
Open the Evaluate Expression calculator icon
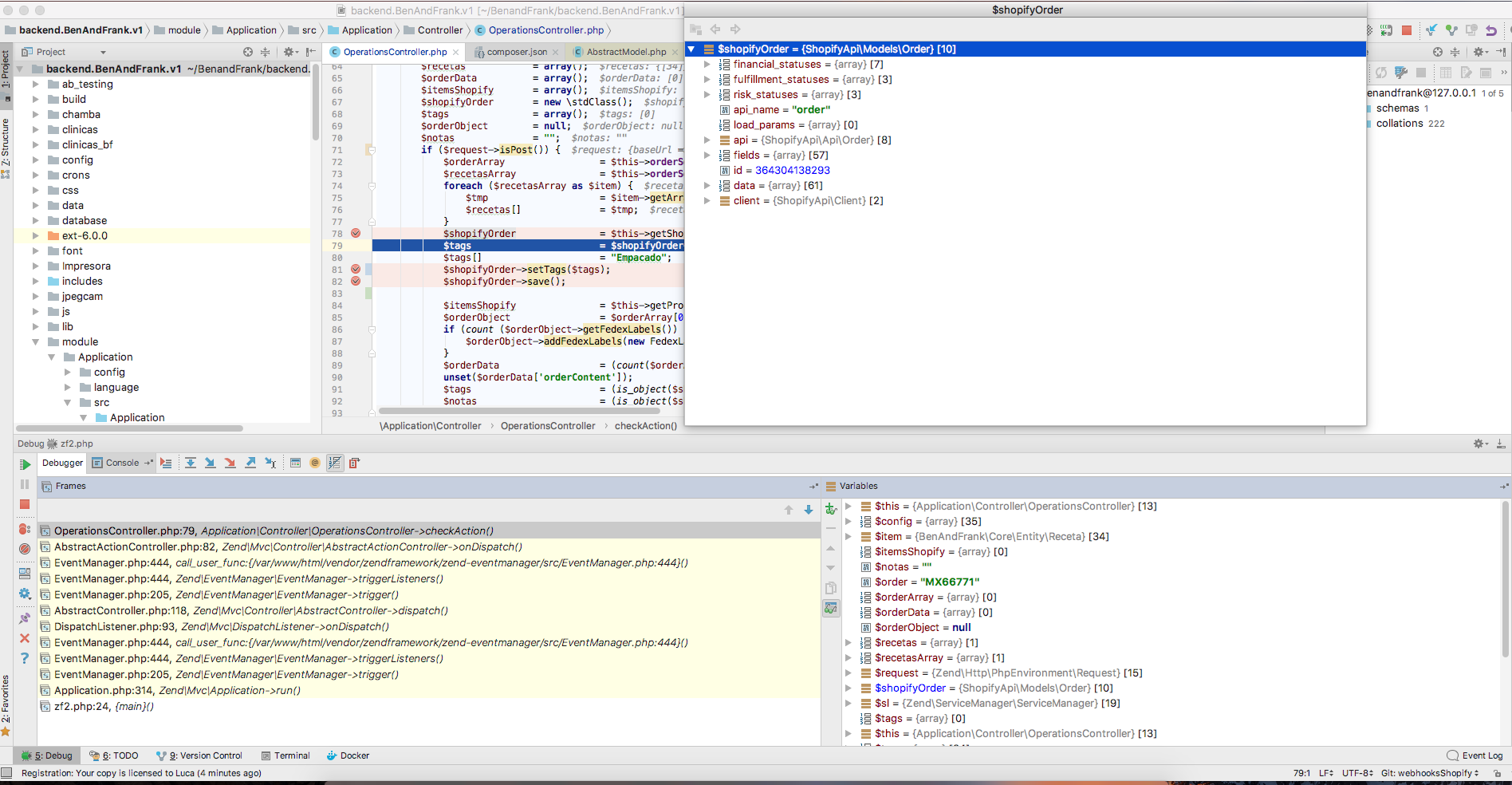(295, 463)
